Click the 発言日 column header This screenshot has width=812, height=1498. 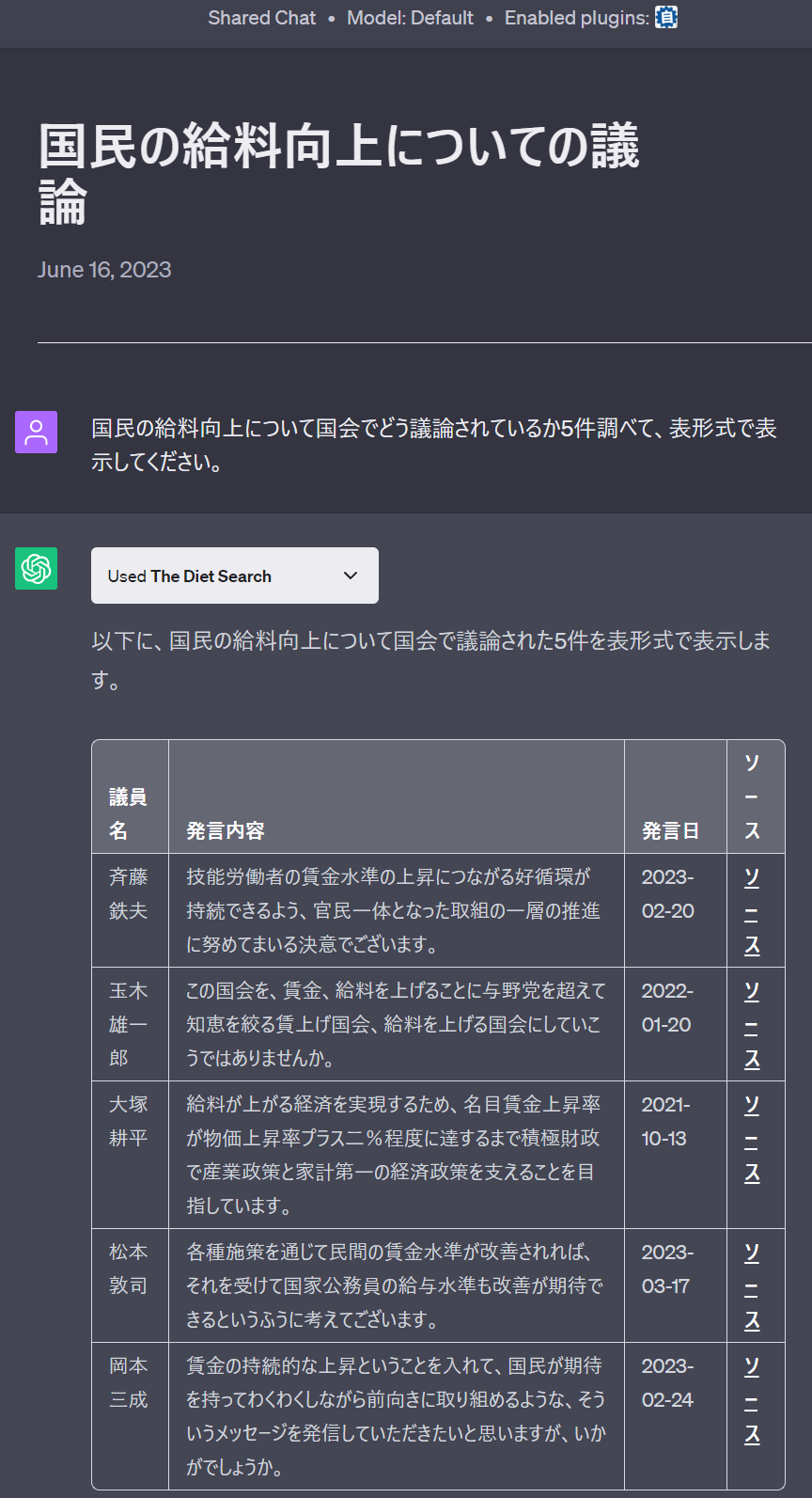pyautogui.click(x=670, y=830)
